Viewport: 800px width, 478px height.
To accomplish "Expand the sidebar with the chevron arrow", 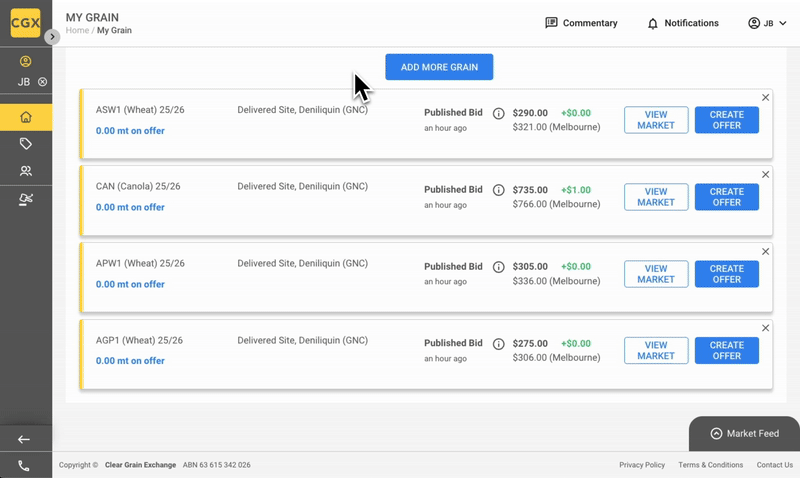I will click(52, 37).
